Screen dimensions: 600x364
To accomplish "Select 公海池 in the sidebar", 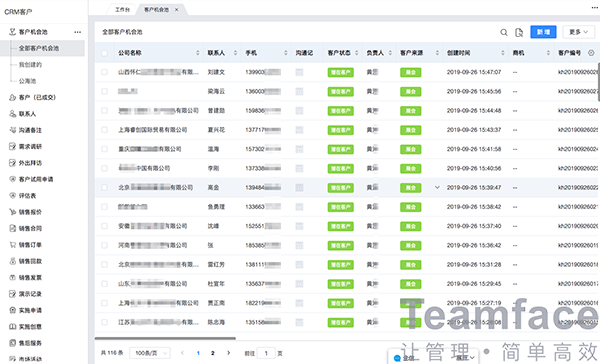I will [x=27, y=81].
